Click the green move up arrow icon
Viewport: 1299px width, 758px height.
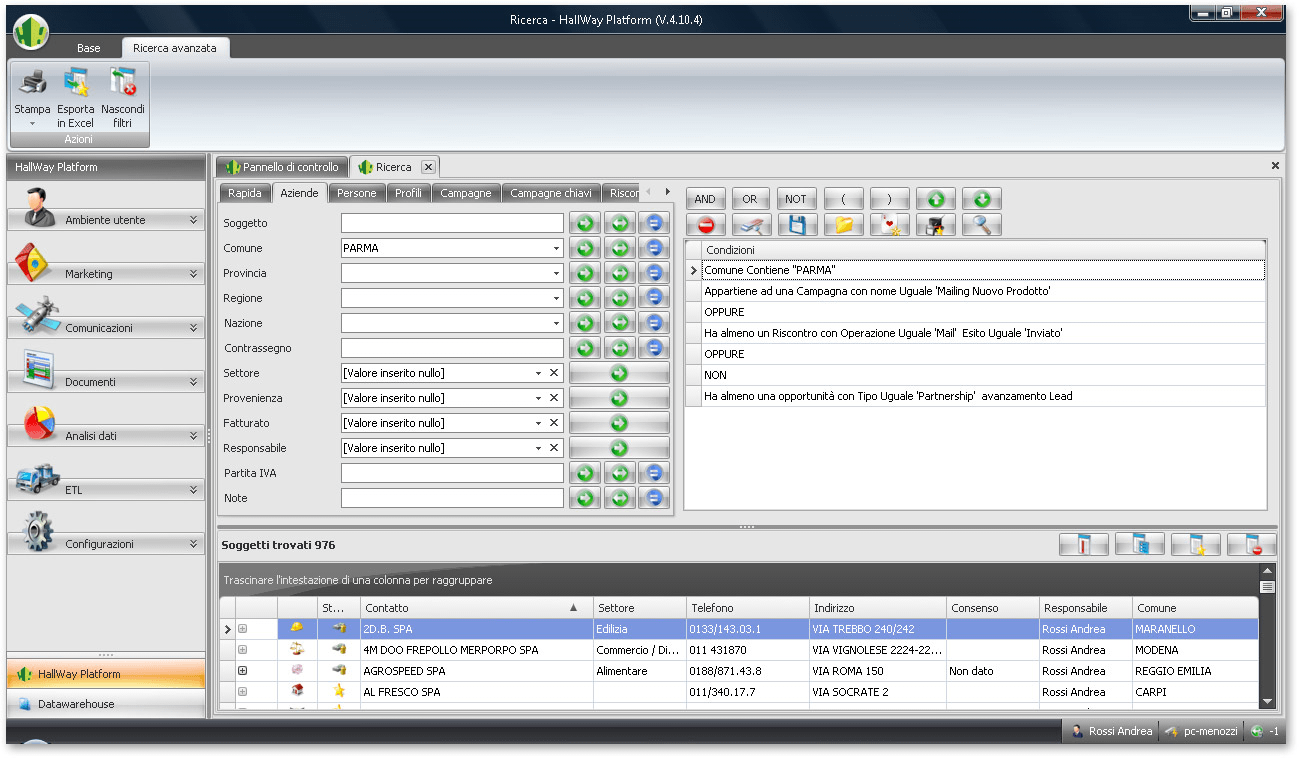[935, 199]
